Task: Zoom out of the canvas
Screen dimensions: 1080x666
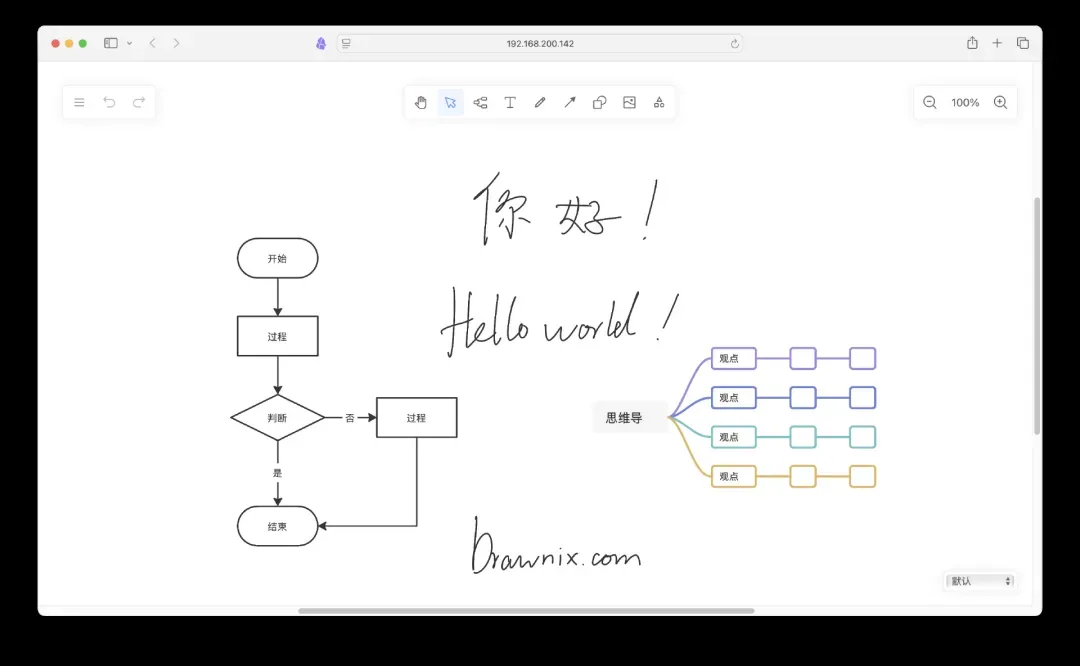Action: click(930, 102)
